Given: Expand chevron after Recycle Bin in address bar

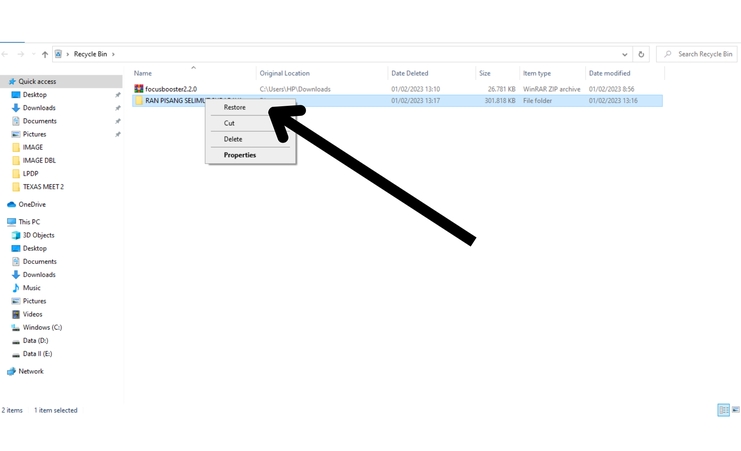Looking at the screenshot, I should coord(113,54).
